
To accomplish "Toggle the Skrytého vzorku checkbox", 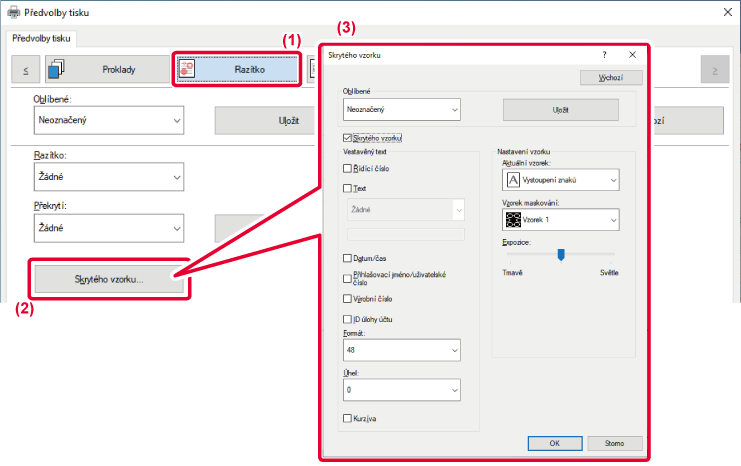I will 347,137.
